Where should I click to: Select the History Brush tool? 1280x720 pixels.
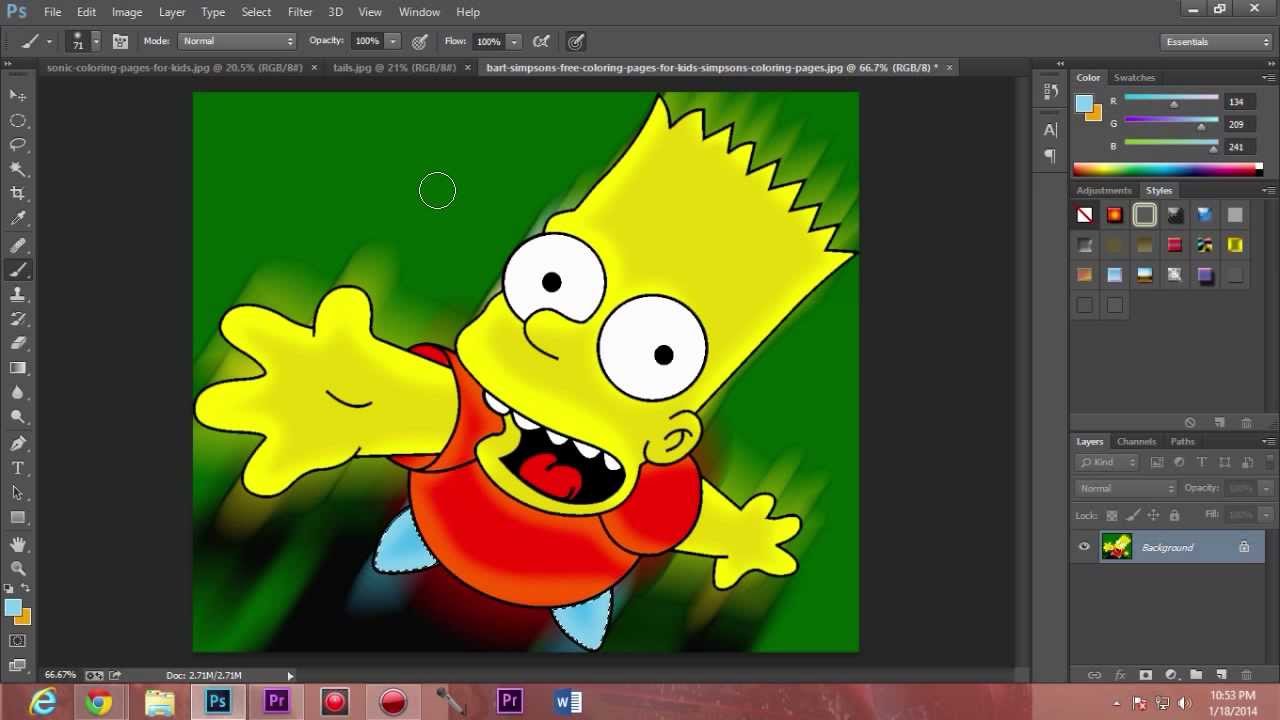[18, 319]
